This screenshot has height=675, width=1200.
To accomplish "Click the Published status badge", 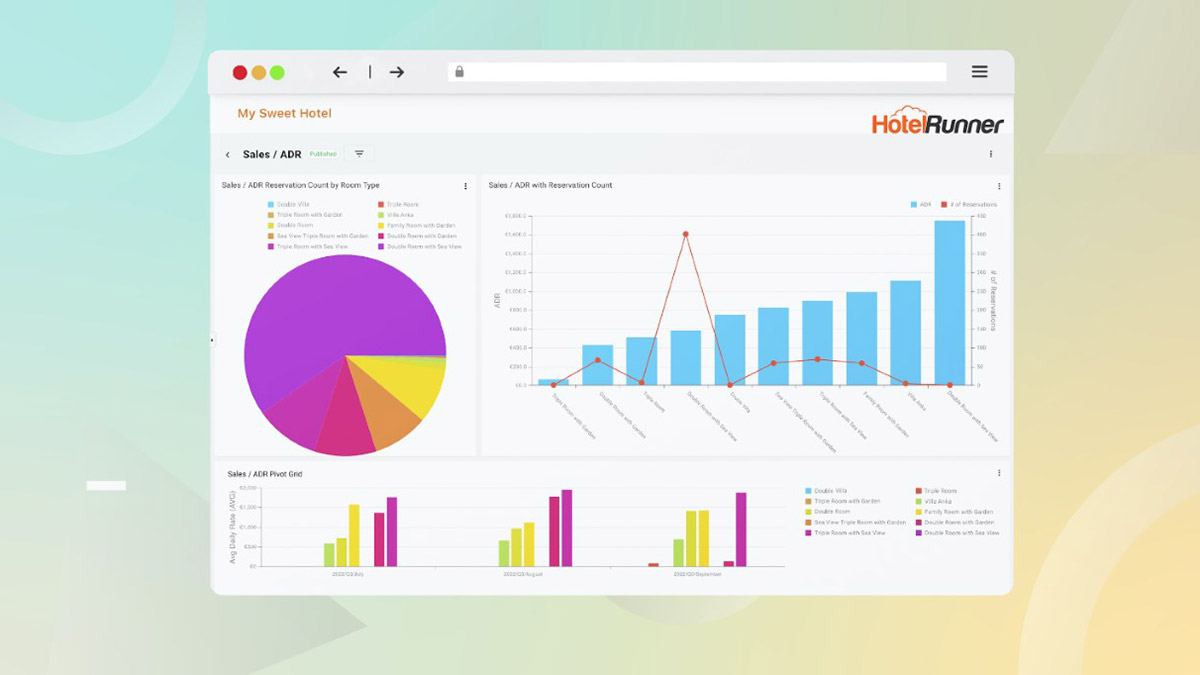I will (x=323, y=154).
